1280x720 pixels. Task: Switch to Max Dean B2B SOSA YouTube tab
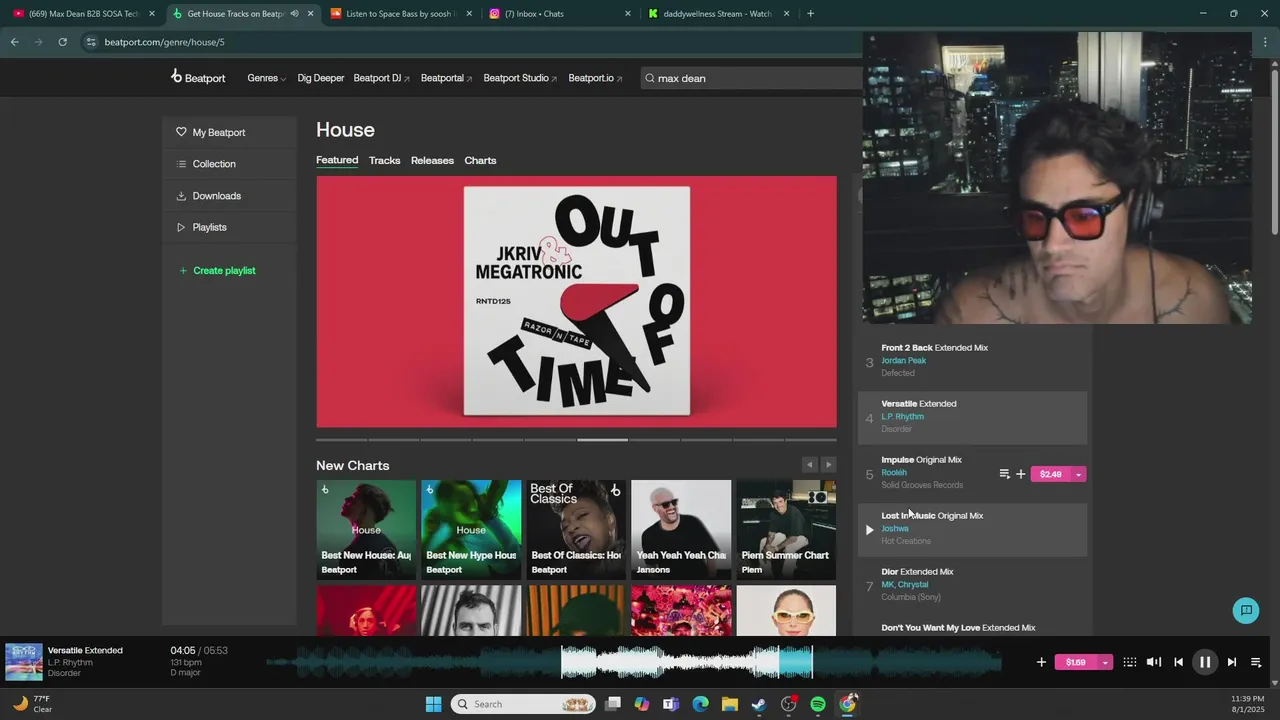coord(82,14)
